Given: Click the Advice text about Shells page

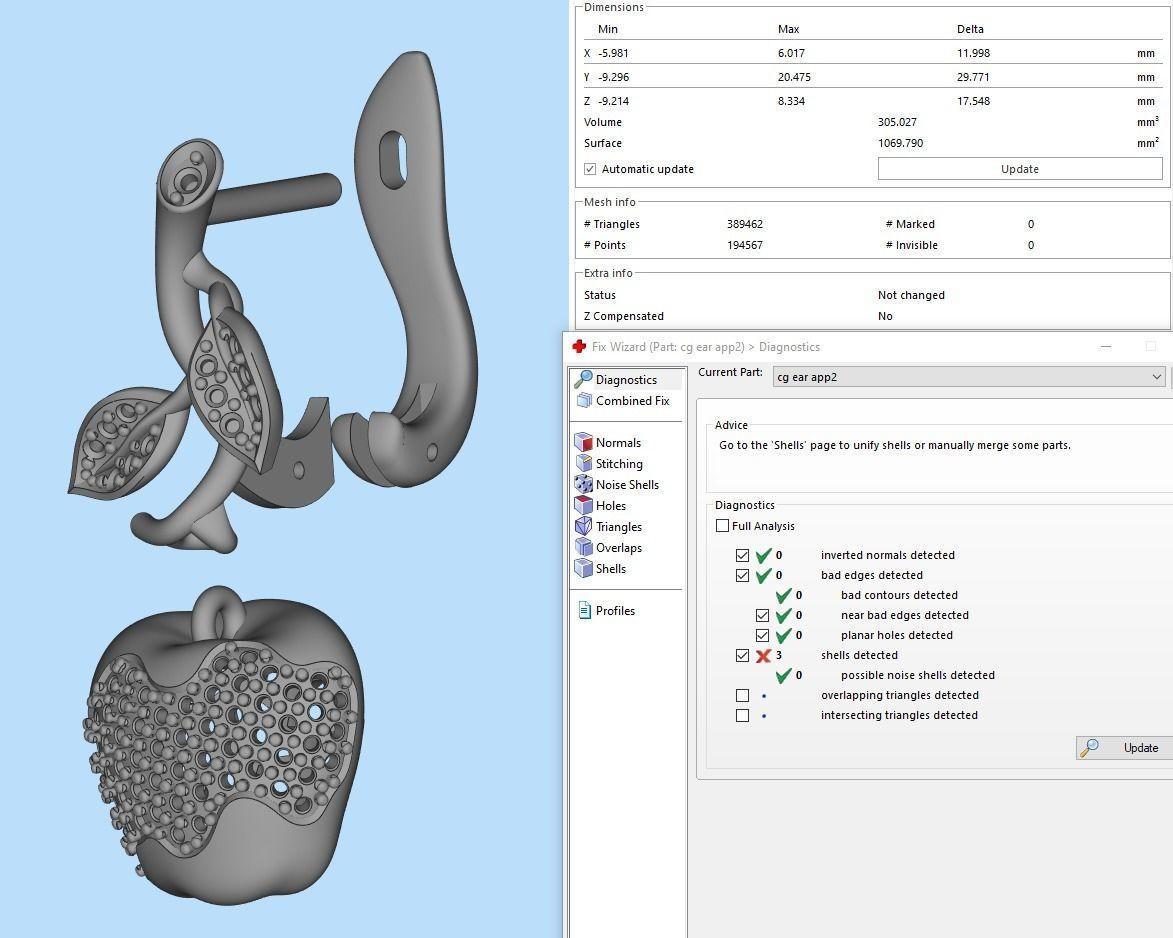Looking at the screenshot, I should point(895,445).
